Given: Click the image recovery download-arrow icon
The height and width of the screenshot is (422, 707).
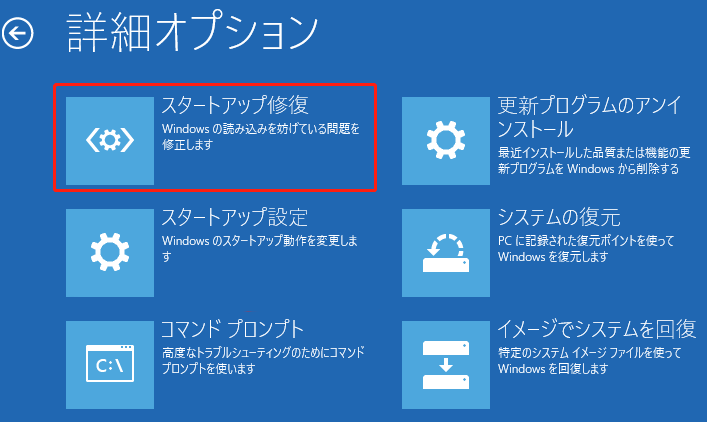Looking at the screenshot, I should click(x=446, y=365).
